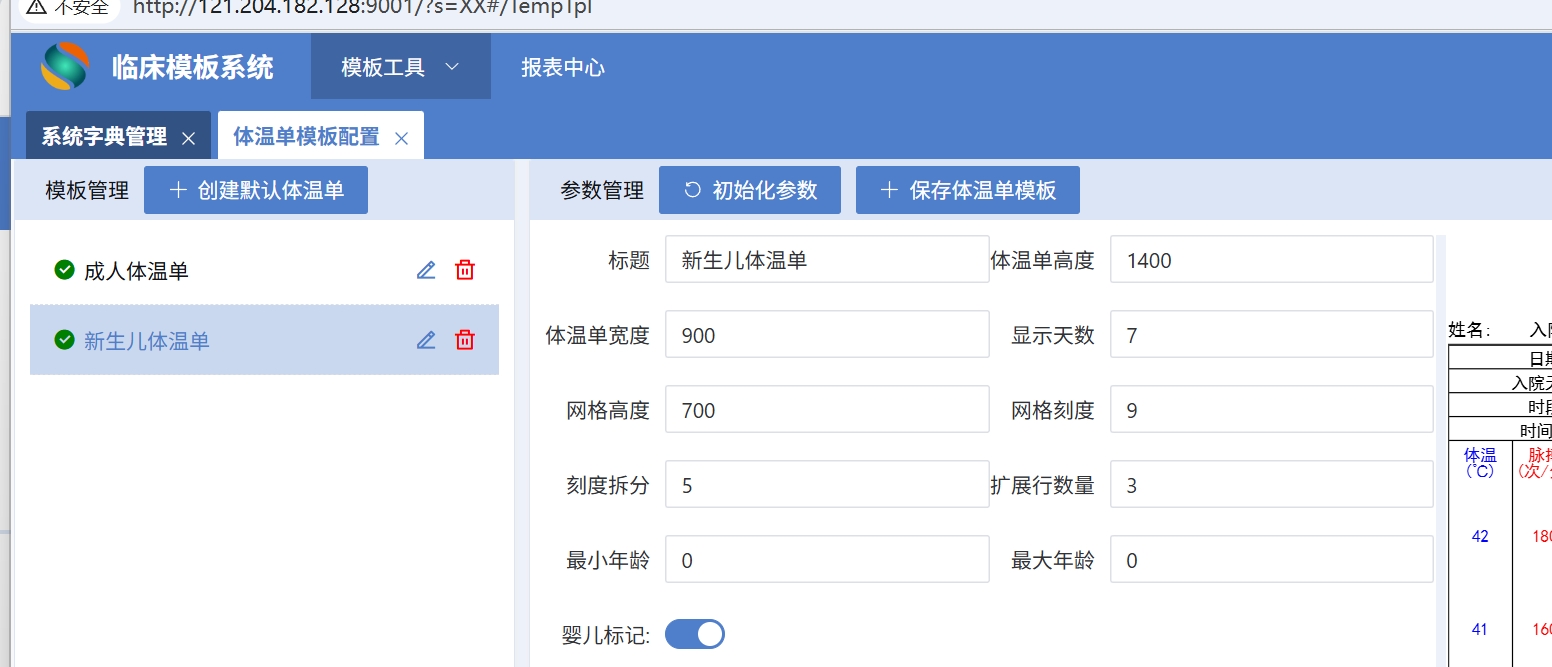
Task: Save with the 保存体温单模板 button
Action: point(967,190)
